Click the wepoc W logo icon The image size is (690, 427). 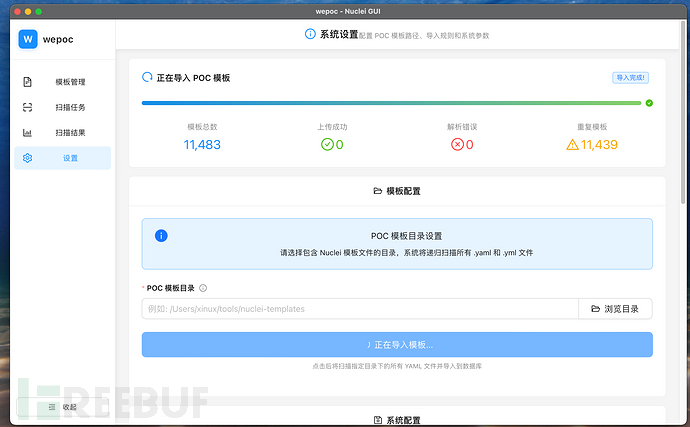28,39
